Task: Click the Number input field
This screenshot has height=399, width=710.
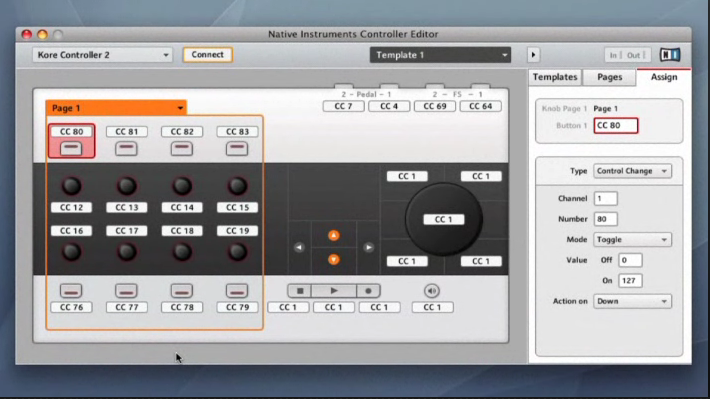Action: click(605, 219)
